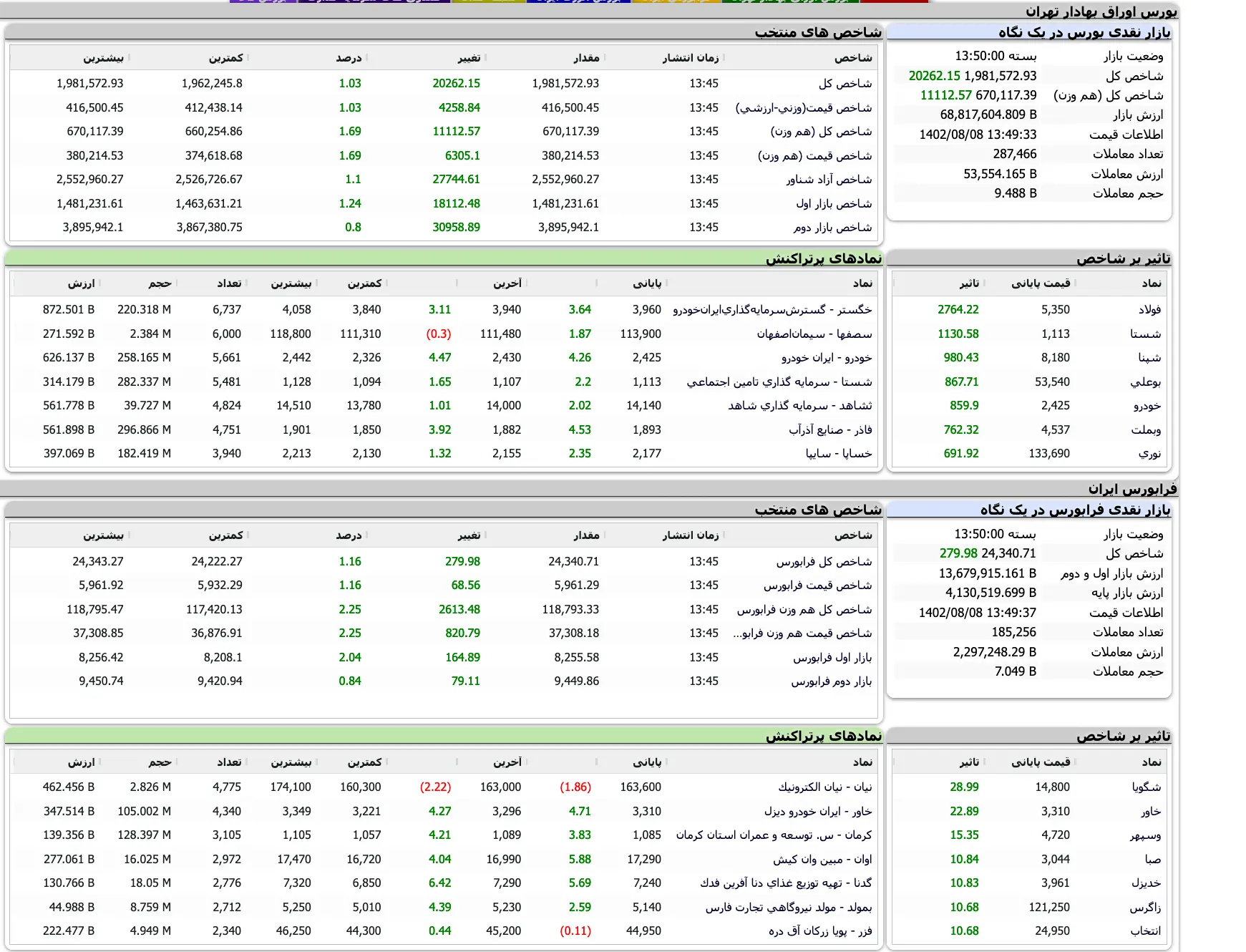The width and height of the screenshot is (1246, 952).
Task: Select trade volume "9.488 B"
Action: [1016, 193]
